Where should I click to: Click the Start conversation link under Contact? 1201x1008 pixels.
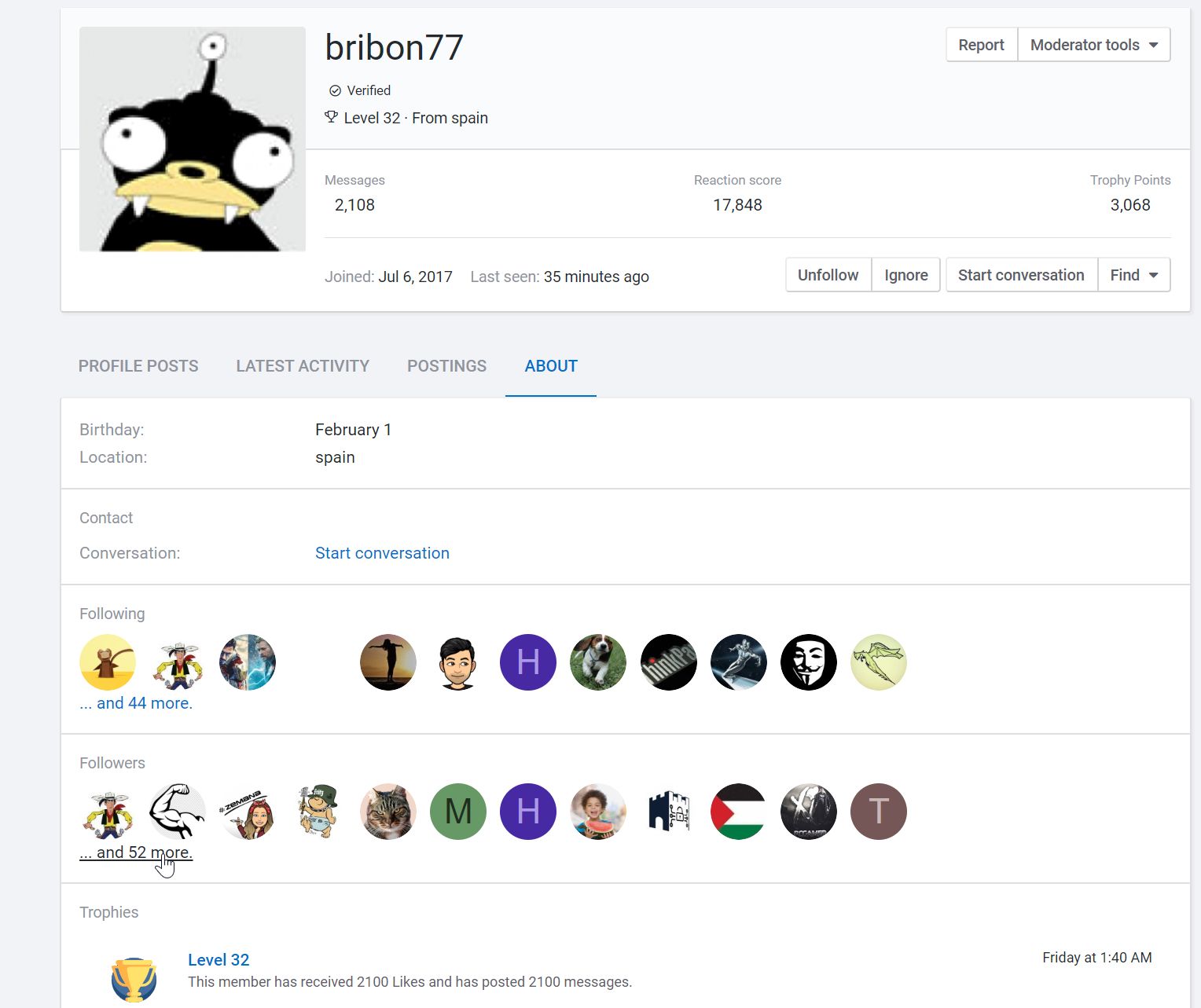[382, 553]
